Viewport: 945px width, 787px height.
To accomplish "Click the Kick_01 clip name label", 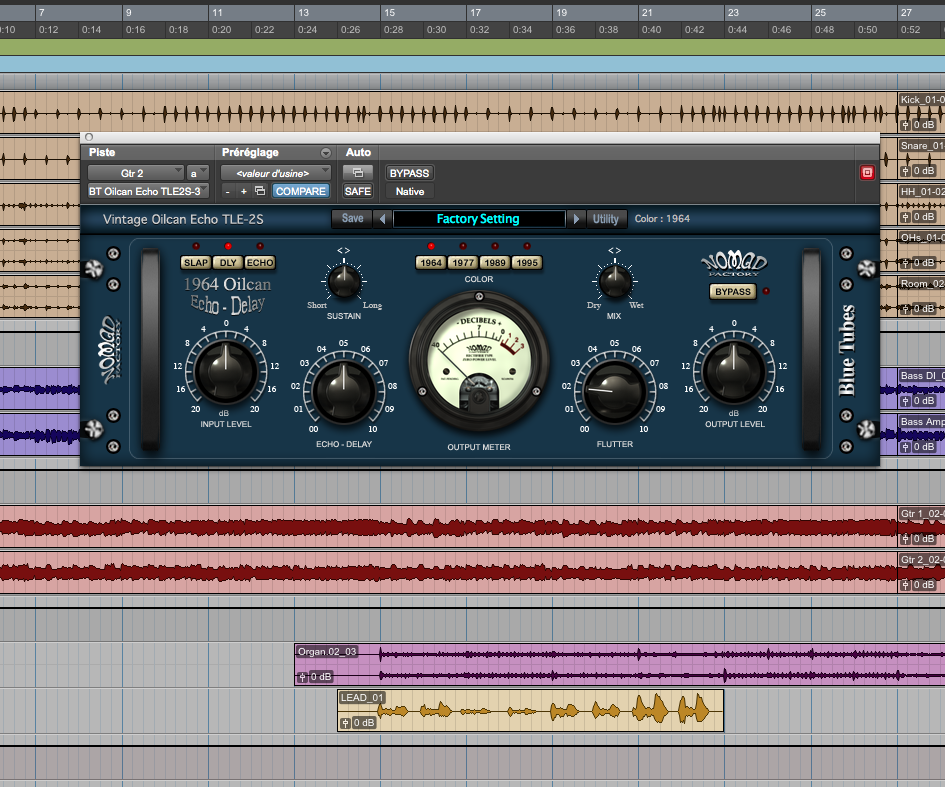I will (x=921, y=99).
